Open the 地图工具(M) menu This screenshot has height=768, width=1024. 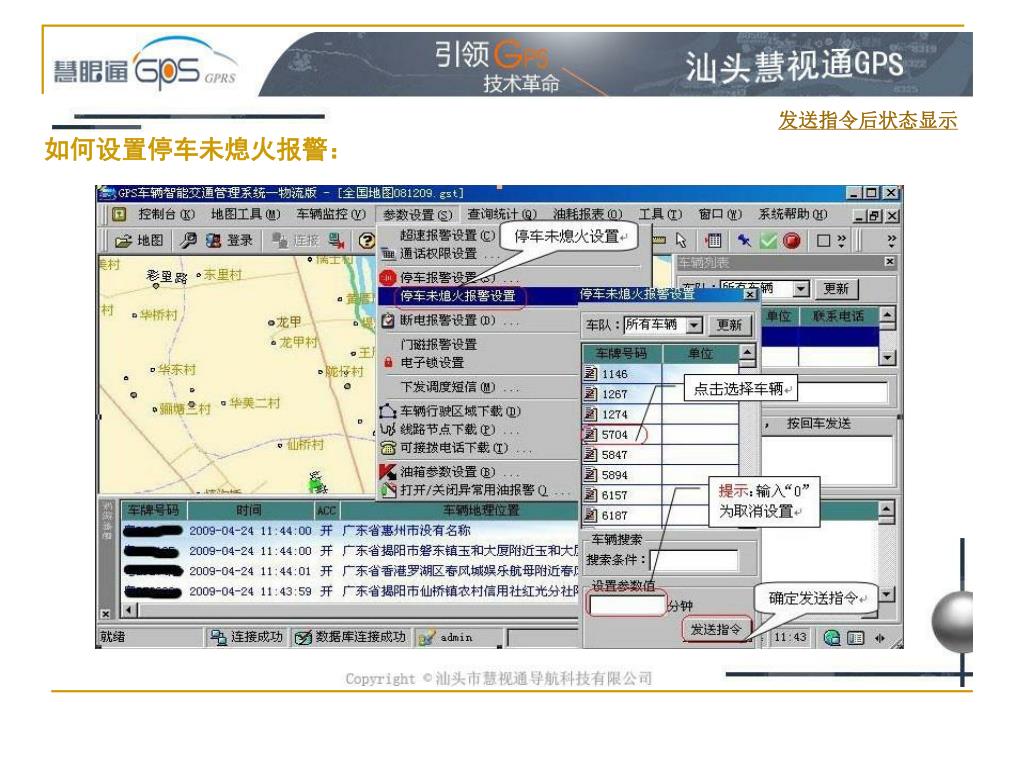(x=245, y=214)
